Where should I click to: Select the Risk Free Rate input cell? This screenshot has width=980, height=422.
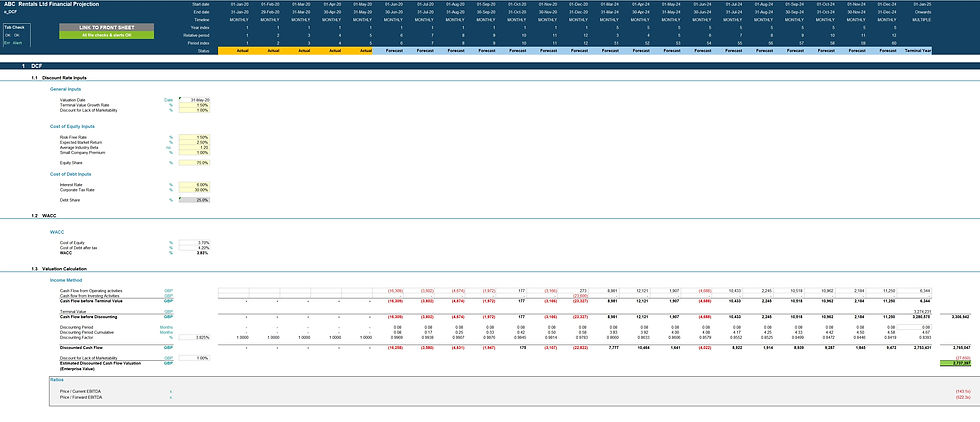(x=194, y=137)
